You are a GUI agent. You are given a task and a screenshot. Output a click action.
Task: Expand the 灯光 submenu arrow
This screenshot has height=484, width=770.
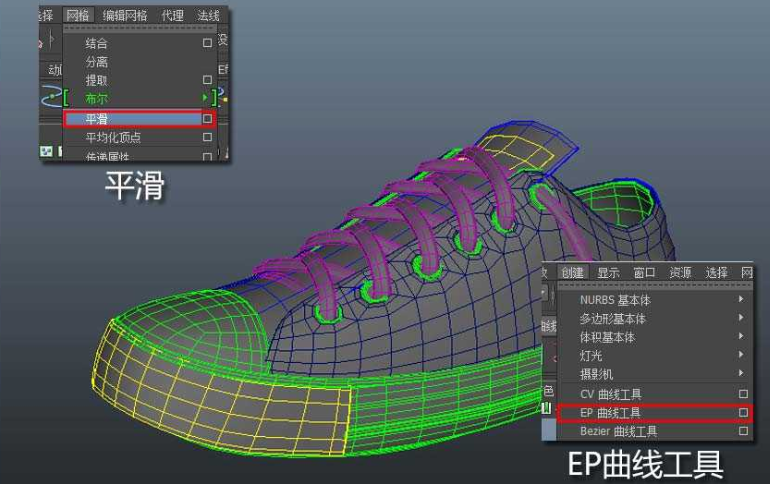pyautogui.click(x=741, y=354)
